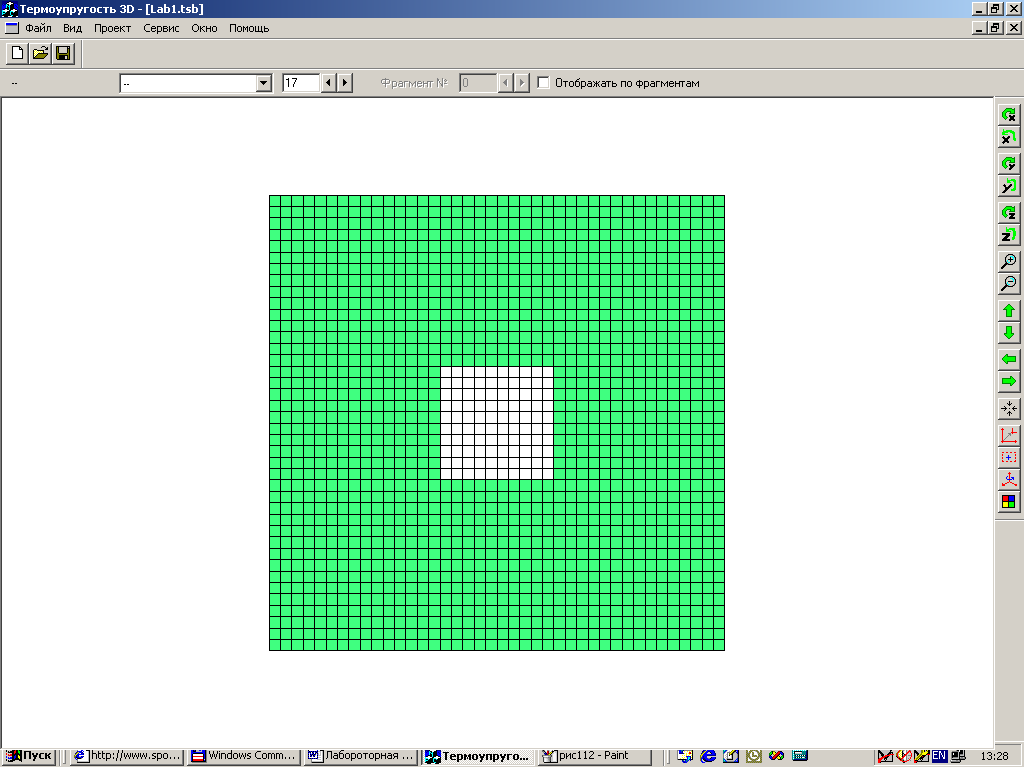Rotate clockwise around the X axis
1024x768 pixels.
point(1009,115)
